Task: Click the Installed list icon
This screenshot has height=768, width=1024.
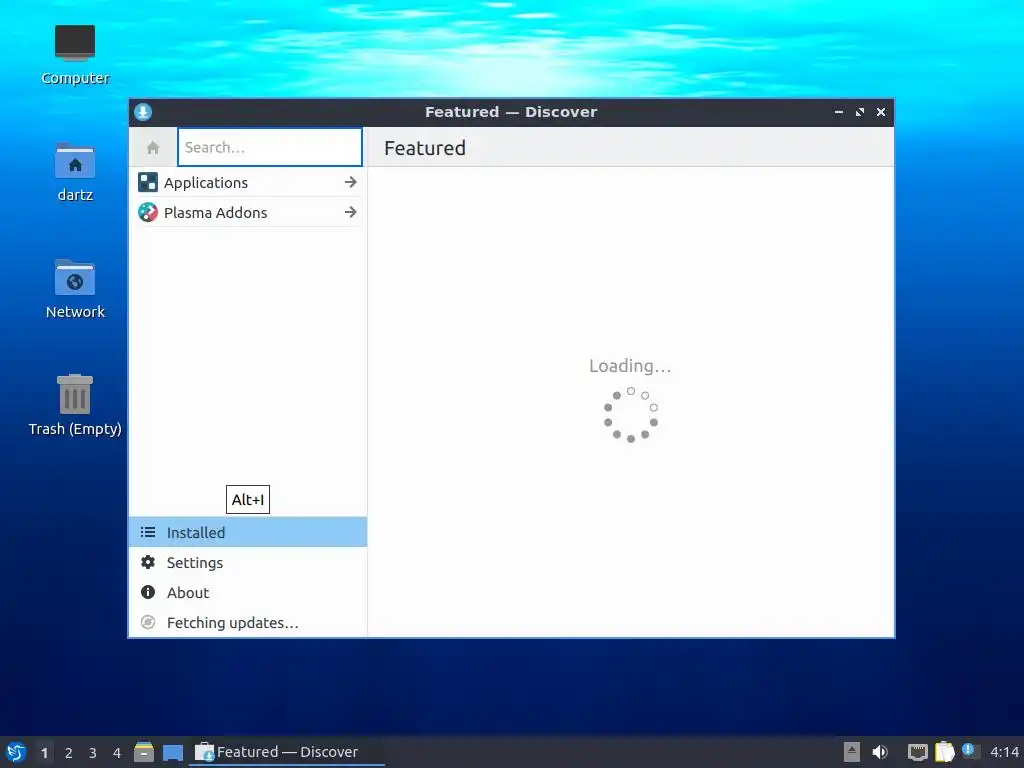Action: [148, 532]
